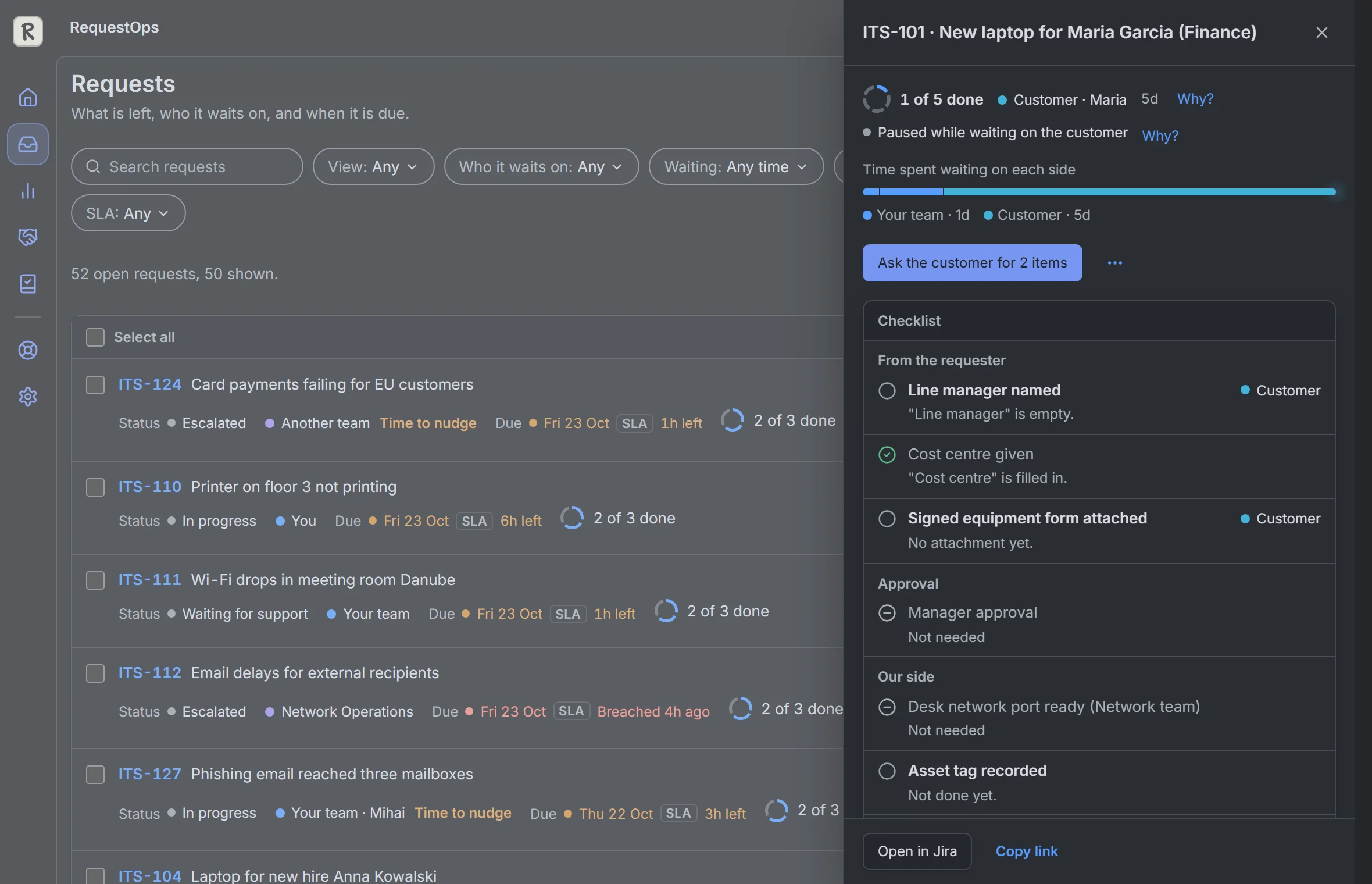
Task: Click 'Your team · 1d' legend
Action: pyautogui.click(x=917, y=215)
